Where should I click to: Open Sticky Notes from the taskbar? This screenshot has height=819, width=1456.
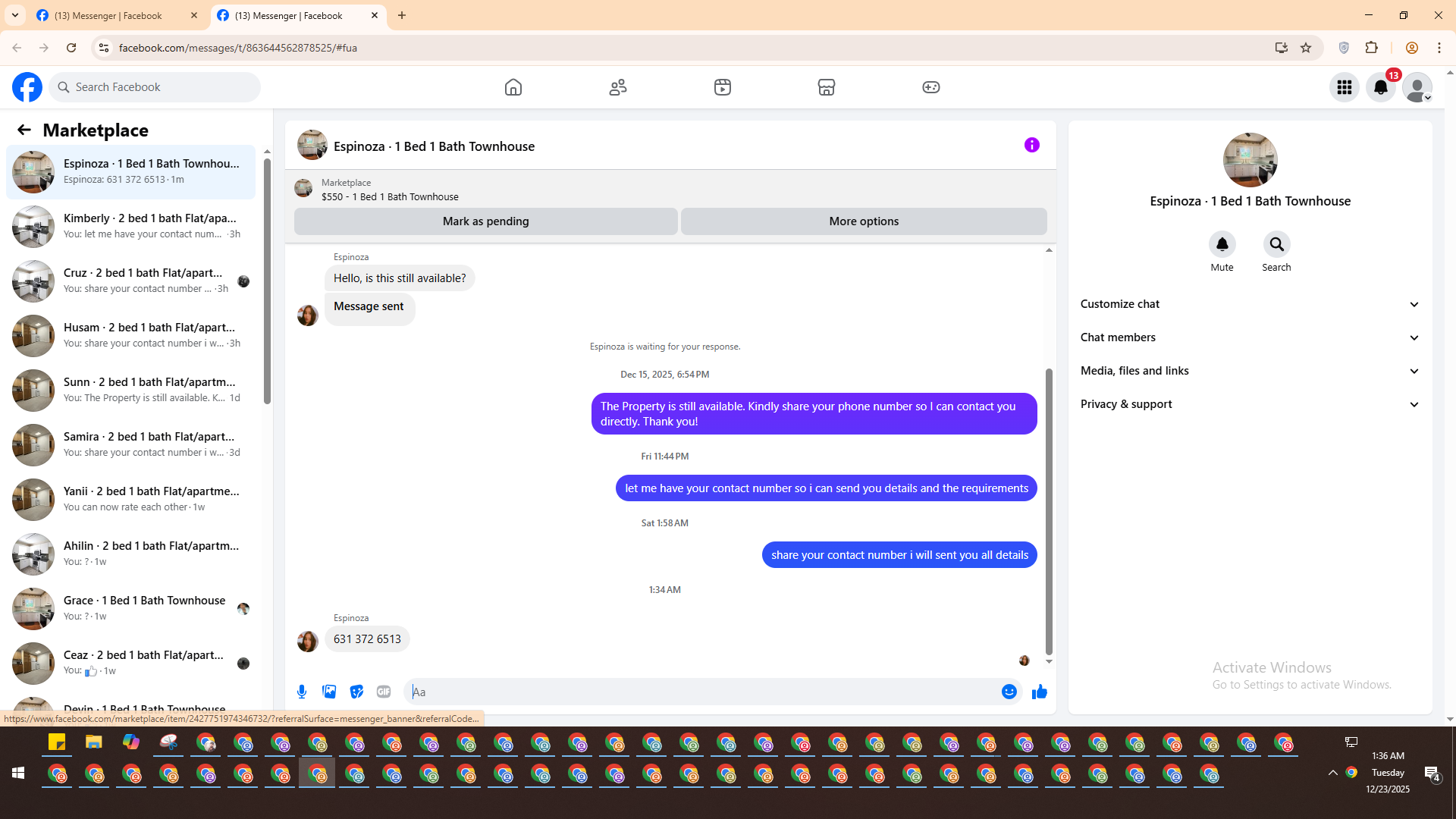point(57,742)
